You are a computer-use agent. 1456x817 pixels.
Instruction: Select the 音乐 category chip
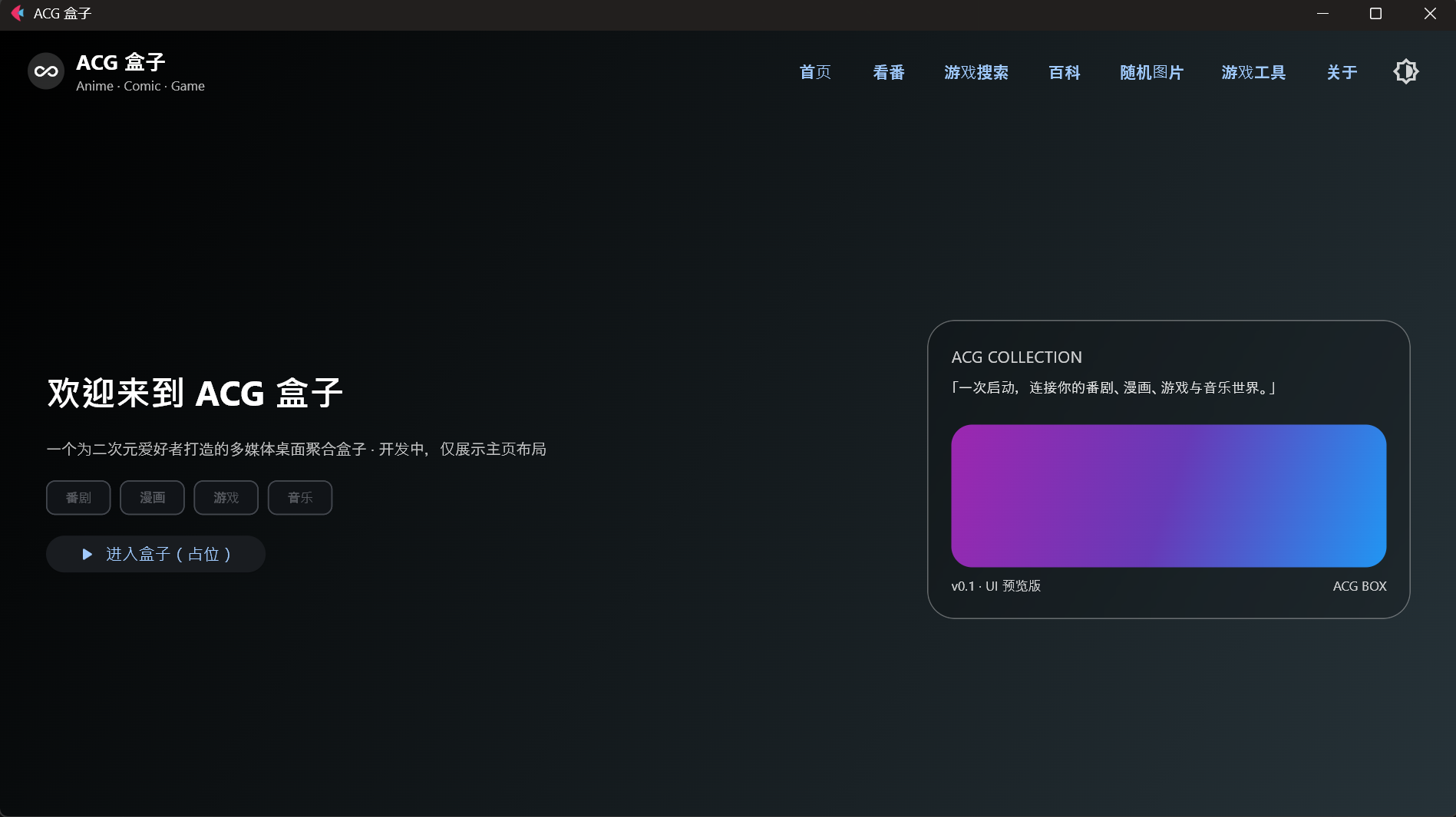pos(299,497)
